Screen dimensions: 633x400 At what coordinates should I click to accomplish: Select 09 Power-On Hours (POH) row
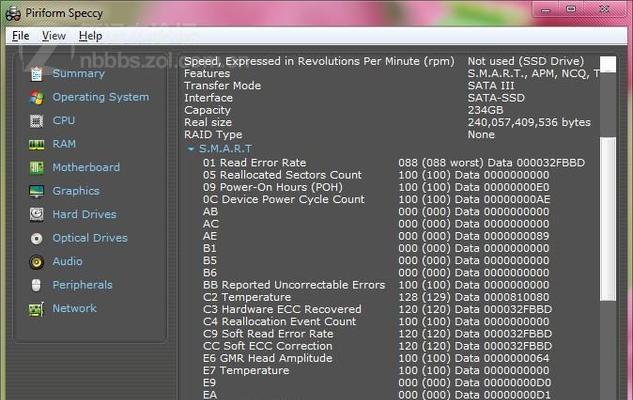tap(376, 187)
